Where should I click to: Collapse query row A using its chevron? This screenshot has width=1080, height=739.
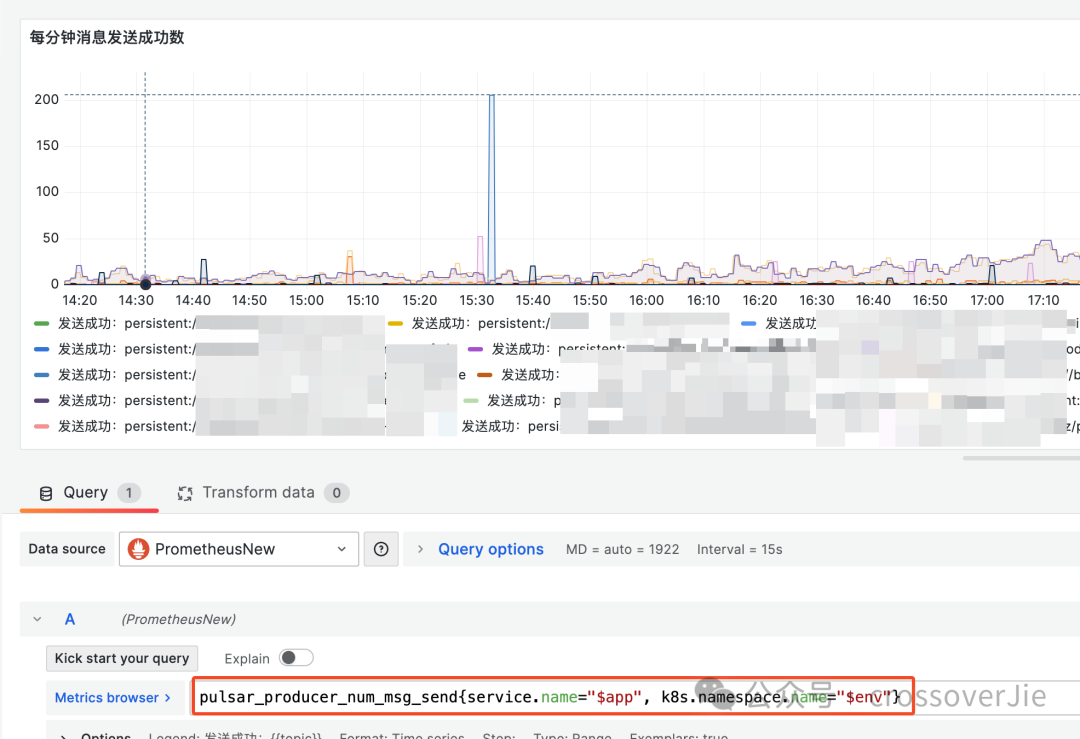pyautogui.click(x=37, y=619)
